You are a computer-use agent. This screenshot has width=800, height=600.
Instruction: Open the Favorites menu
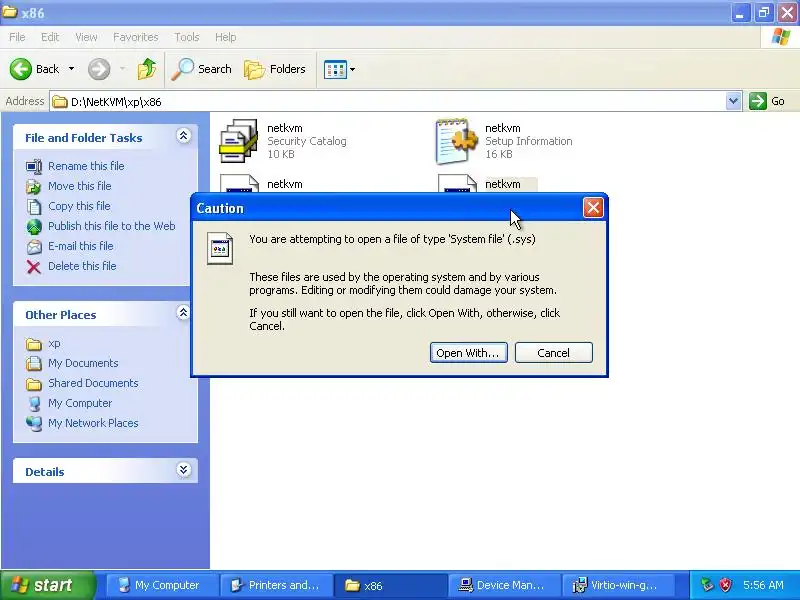click(x=135, y=37)
